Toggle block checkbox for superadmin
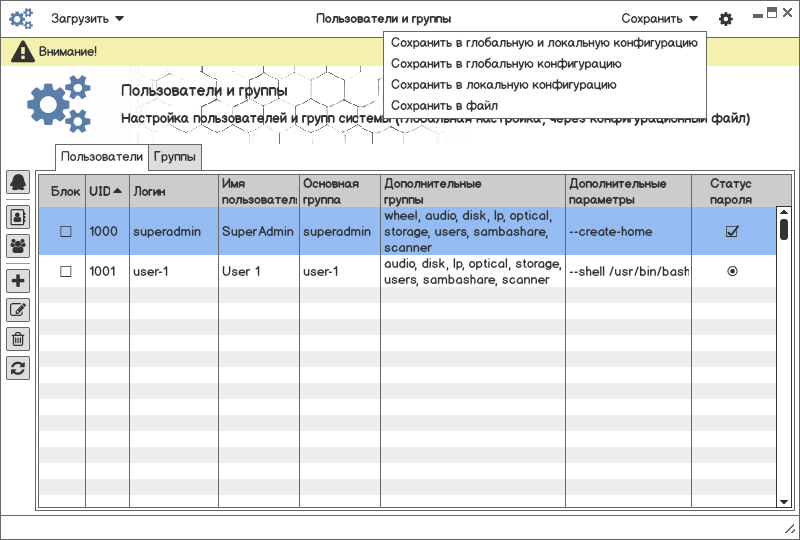800x540 pixels. pos(66,231)
